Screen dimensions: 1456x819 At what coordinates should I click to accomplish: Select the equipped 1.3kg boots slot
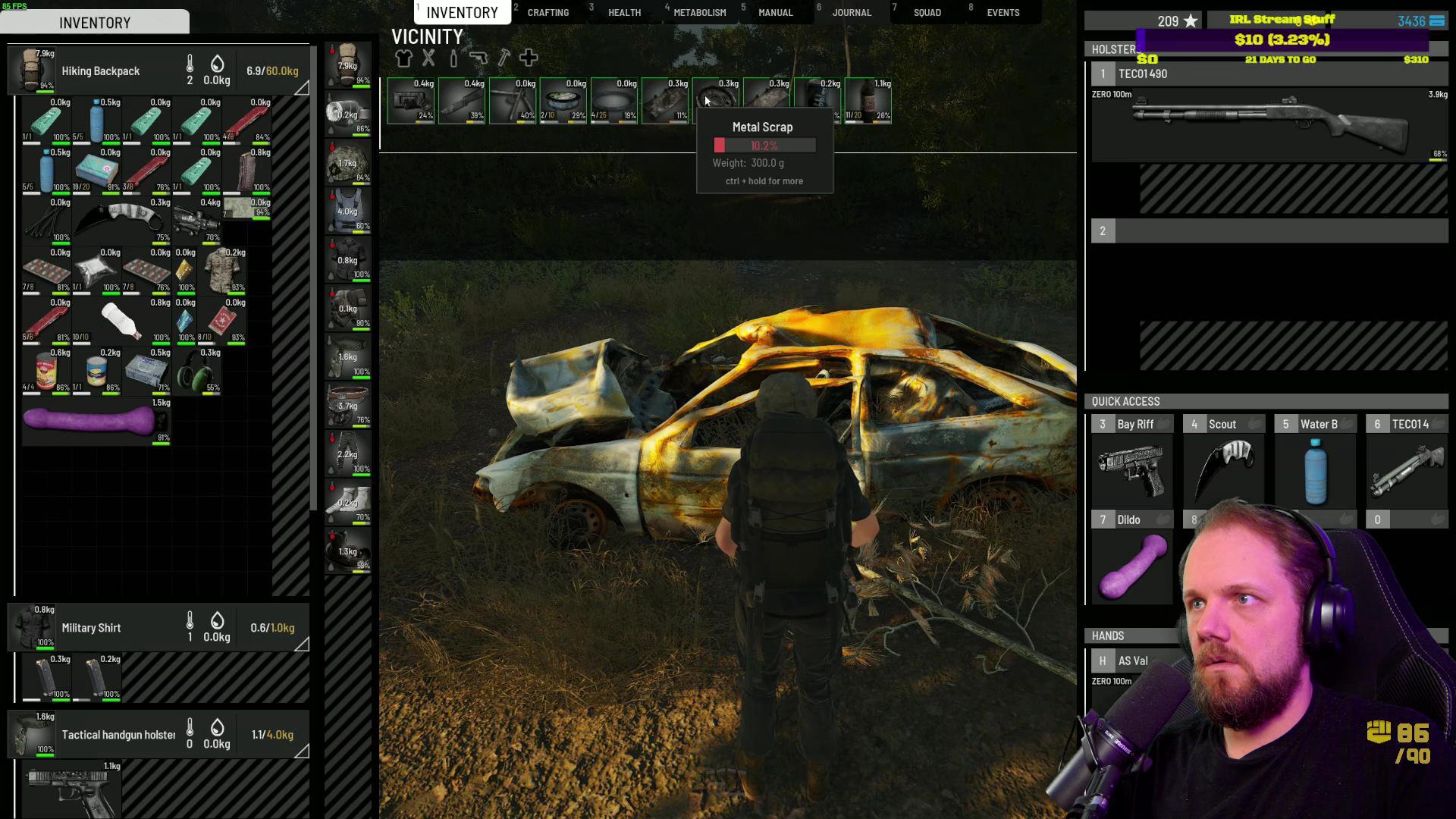point(348,551)
